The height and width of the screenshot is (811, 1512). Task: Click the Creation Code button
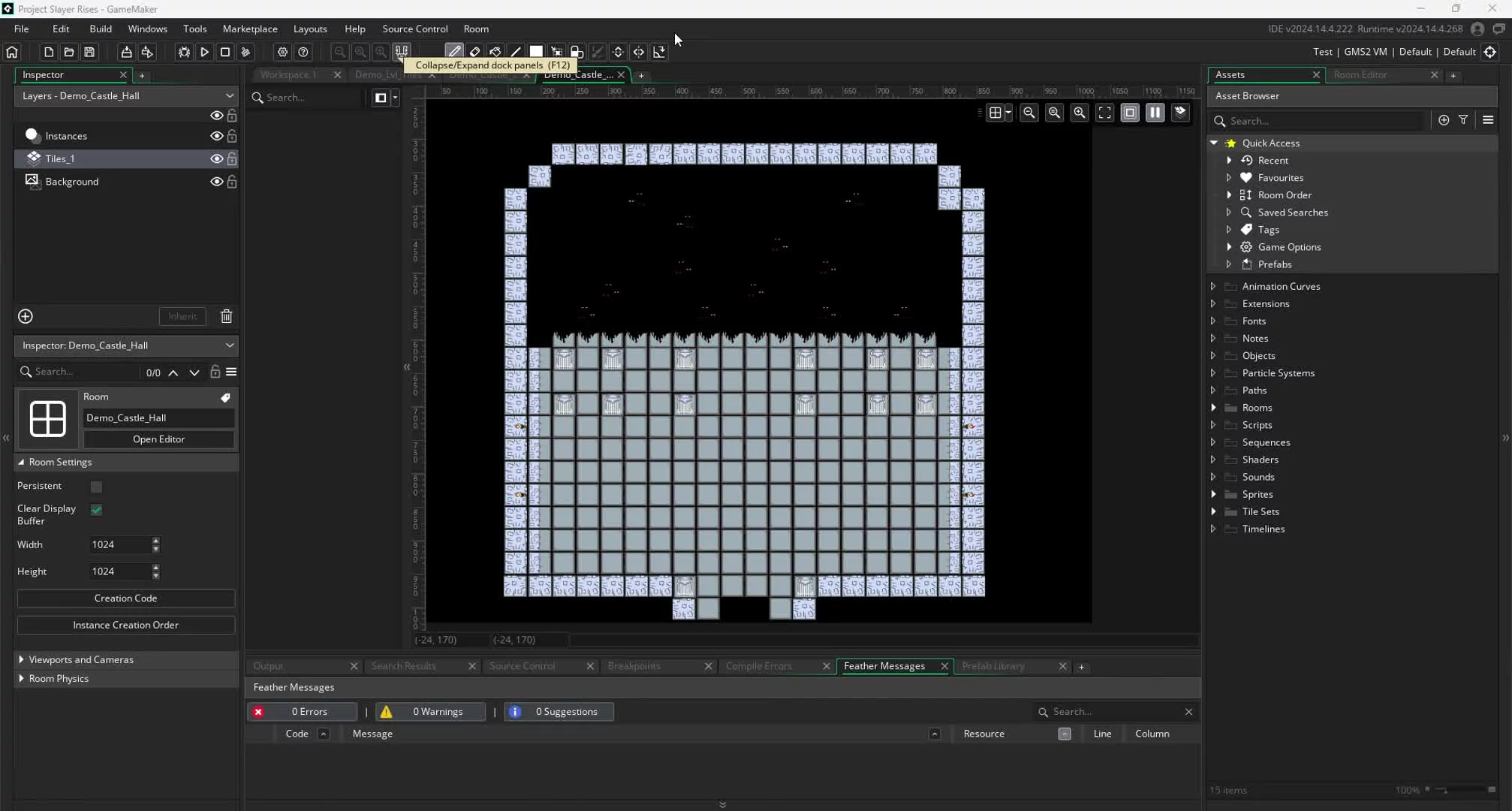[x=125, y=598]
